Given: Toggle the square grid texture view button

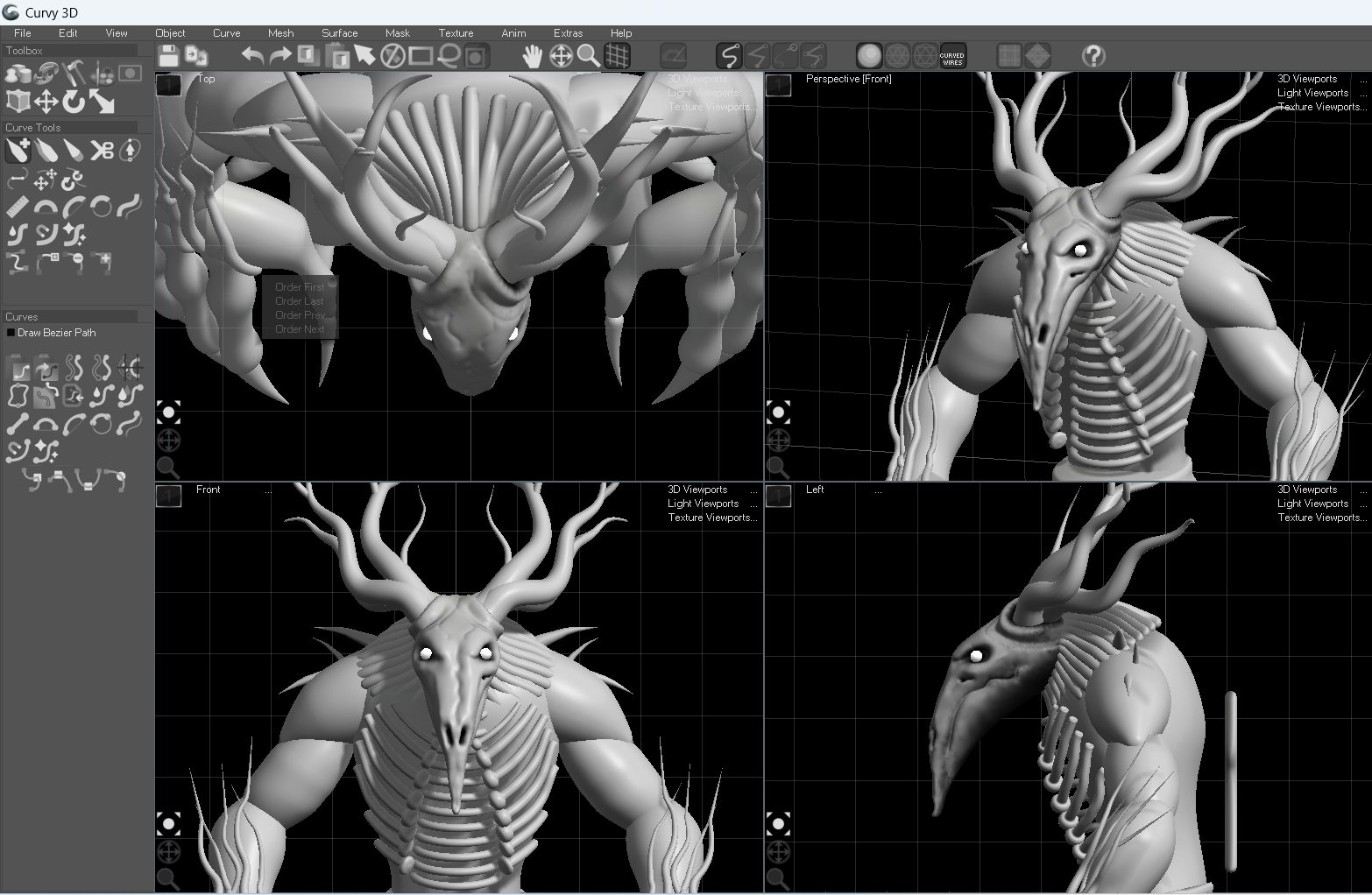Looking at the screenshot, I should click(x=1009, y=56).
